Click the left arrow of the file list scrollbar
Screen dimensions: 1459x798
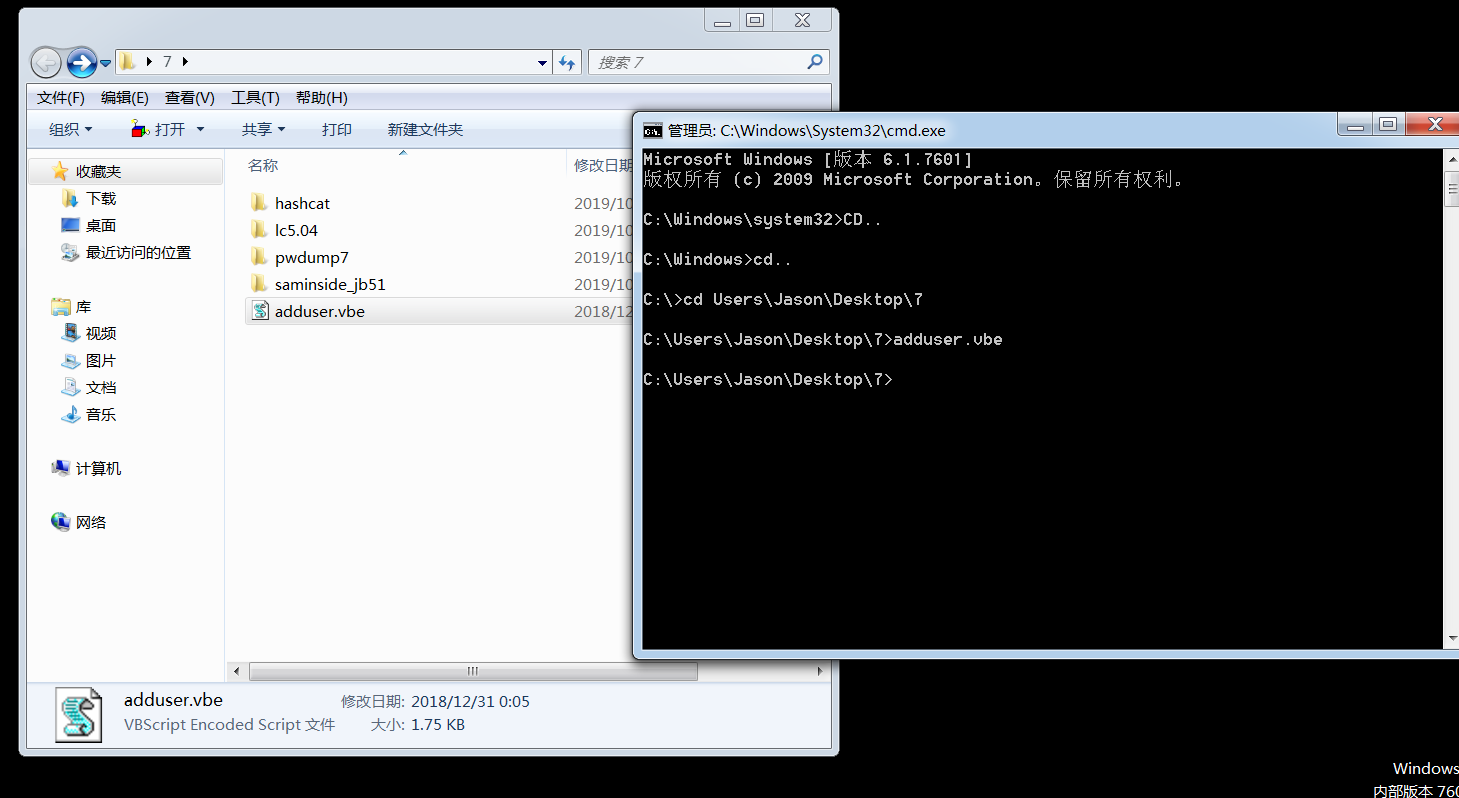coord(237,672)
